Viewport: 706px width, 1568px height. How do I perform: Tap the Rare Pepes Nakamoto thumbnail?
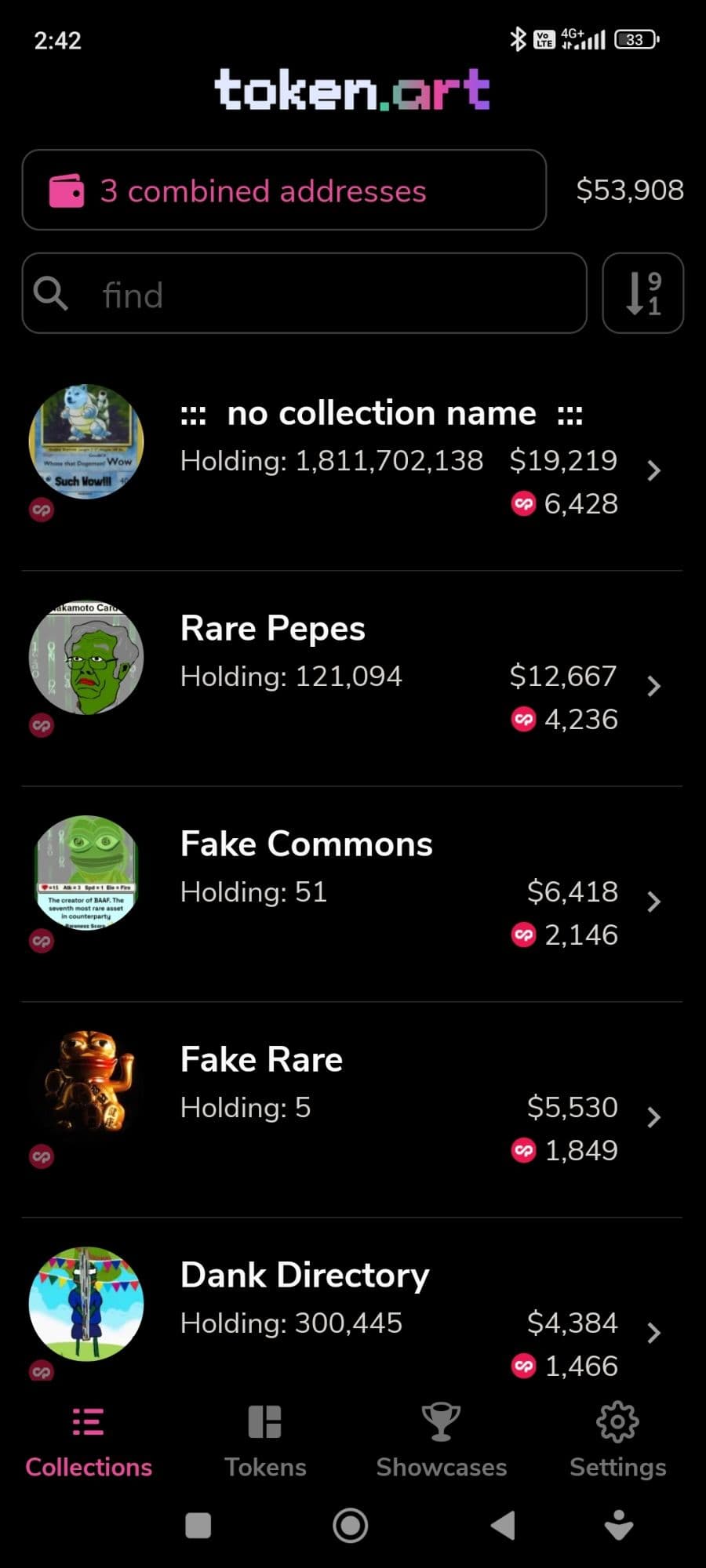point(86,657)
